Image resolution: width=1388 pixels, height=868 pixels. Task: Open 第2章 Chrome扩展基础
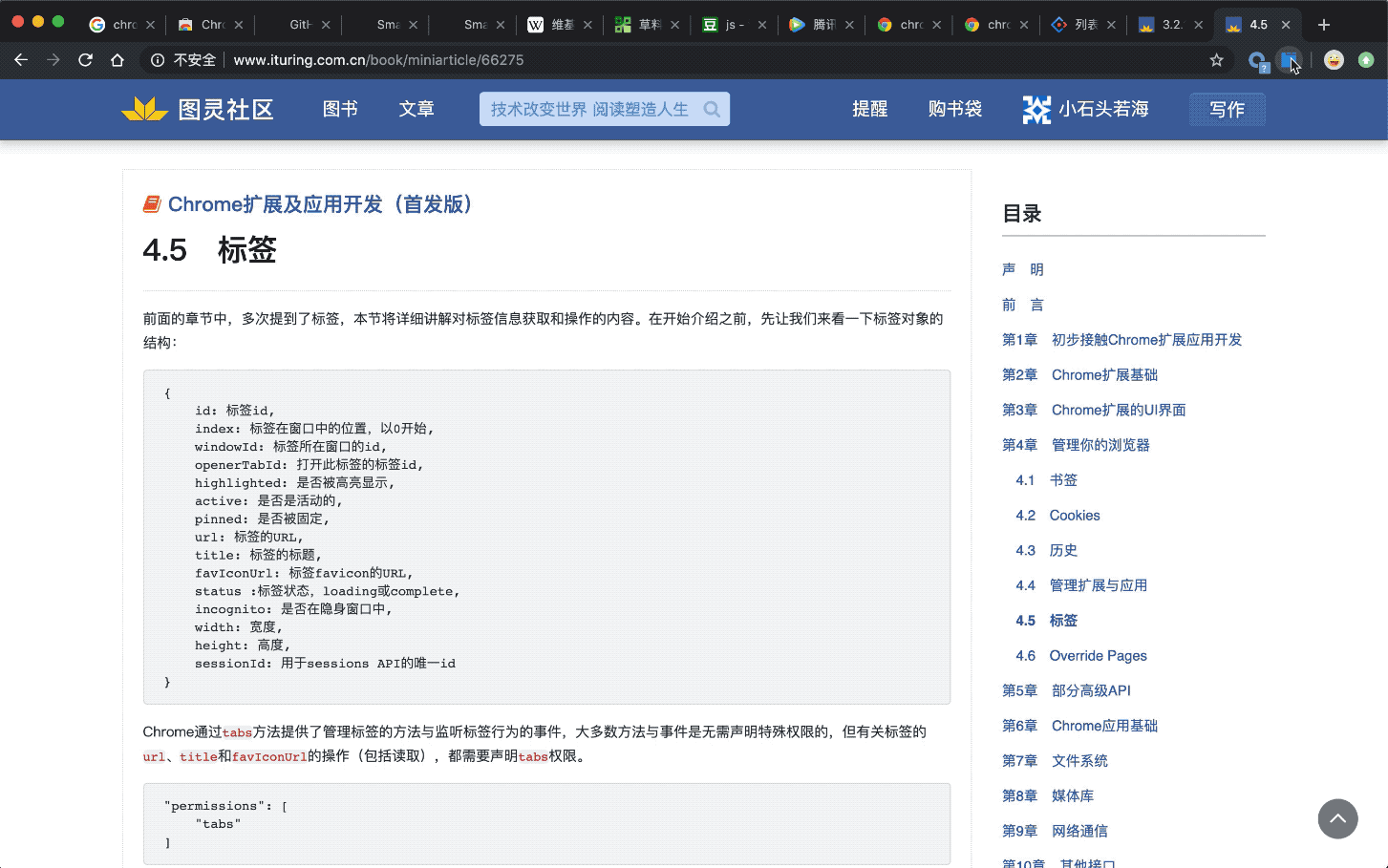tap(1080, 375)
